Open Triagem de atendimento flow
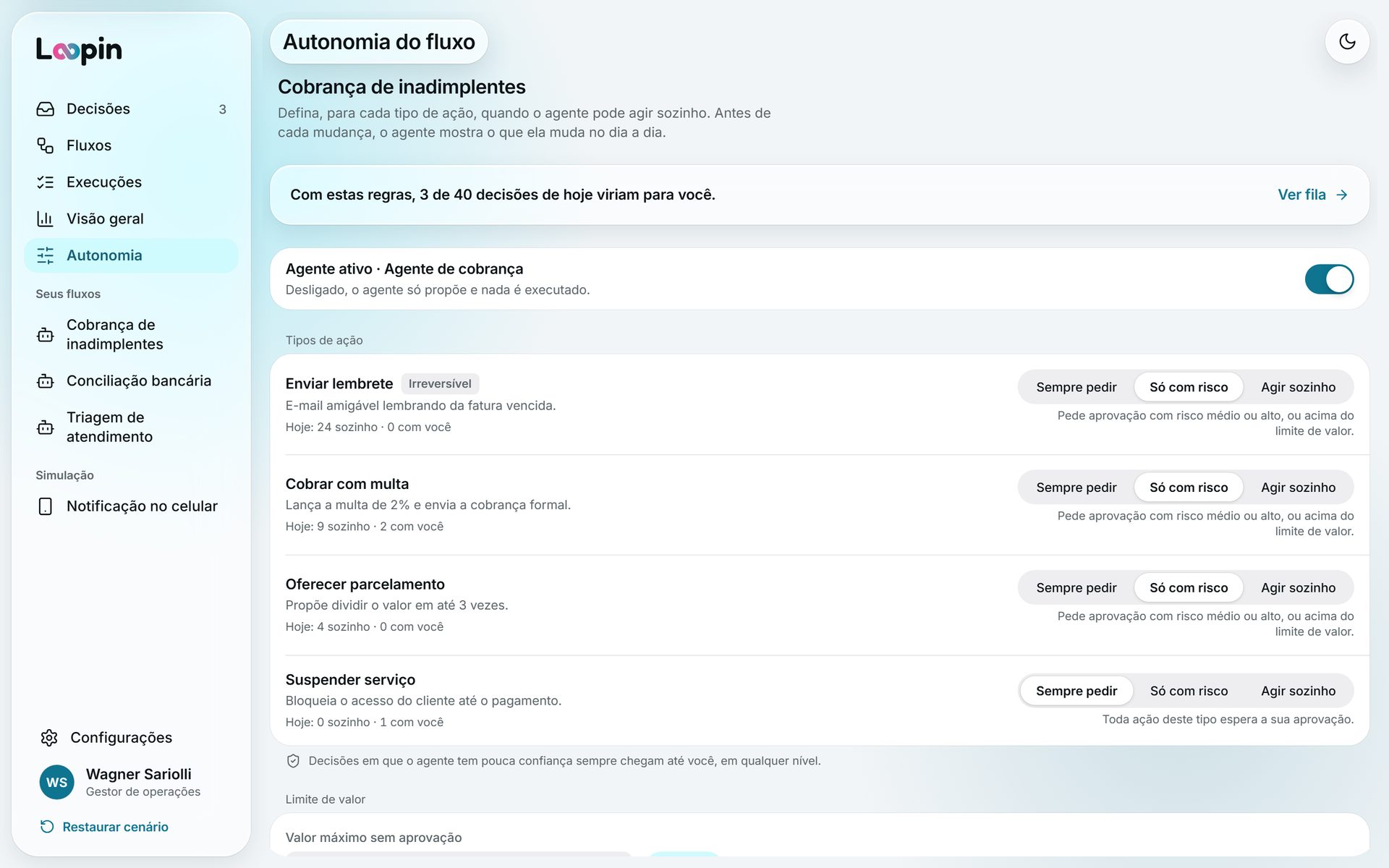The image size is (1389, 868). click(x=131, y=427)
